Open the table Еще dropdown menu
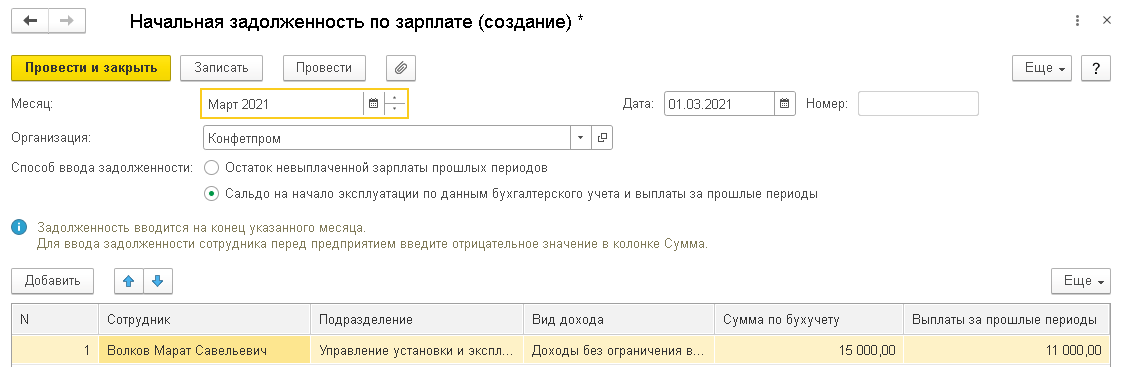This screenshot has width=1127, height=367. coord(1081,282)
